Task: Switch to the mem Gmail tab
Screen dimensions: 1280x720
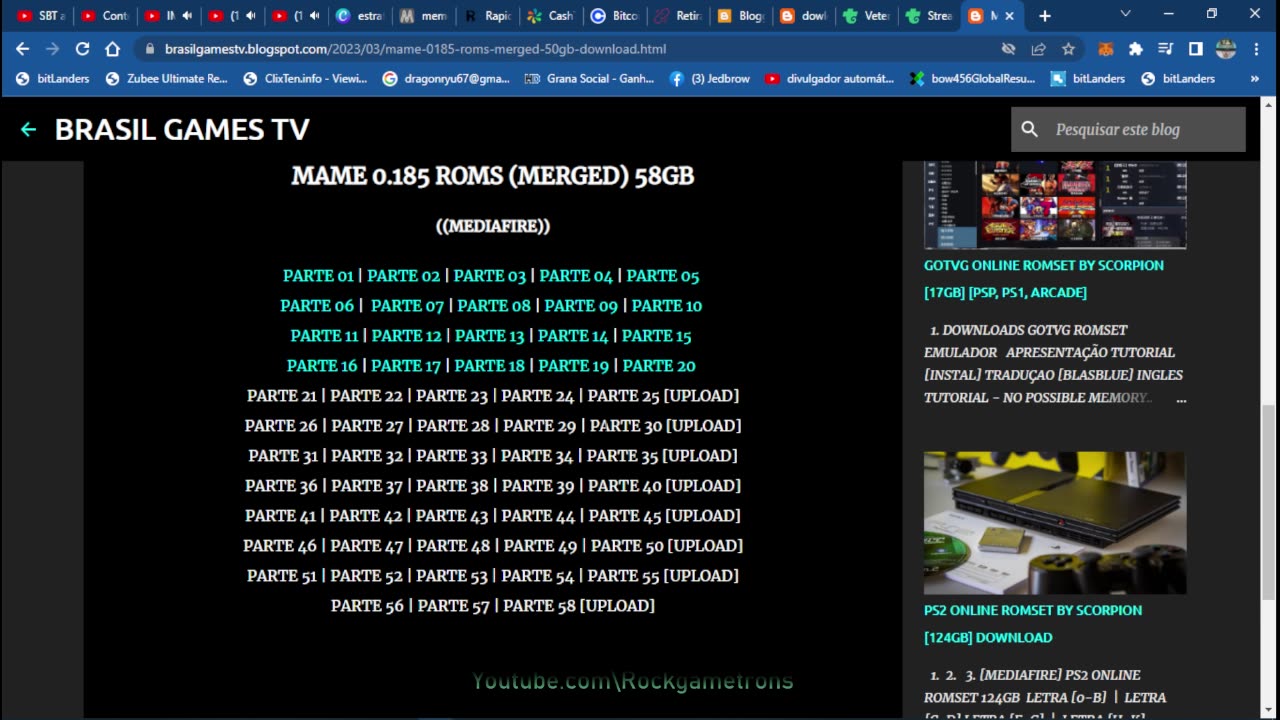Action: pyautogui.click(x=423, y=16)
